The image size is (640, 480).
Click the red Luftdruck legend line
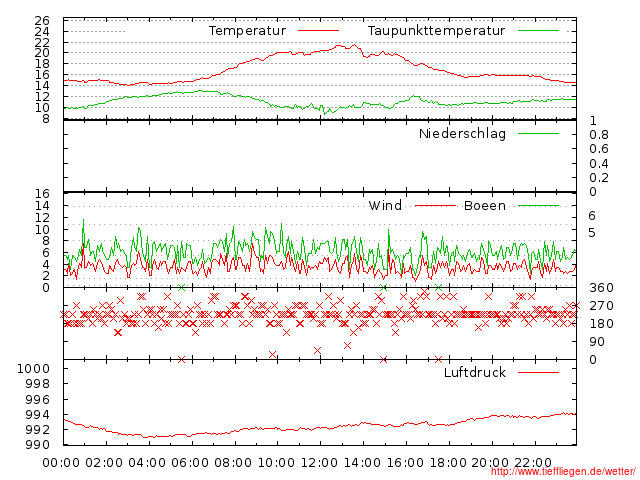tap(538, 372)
